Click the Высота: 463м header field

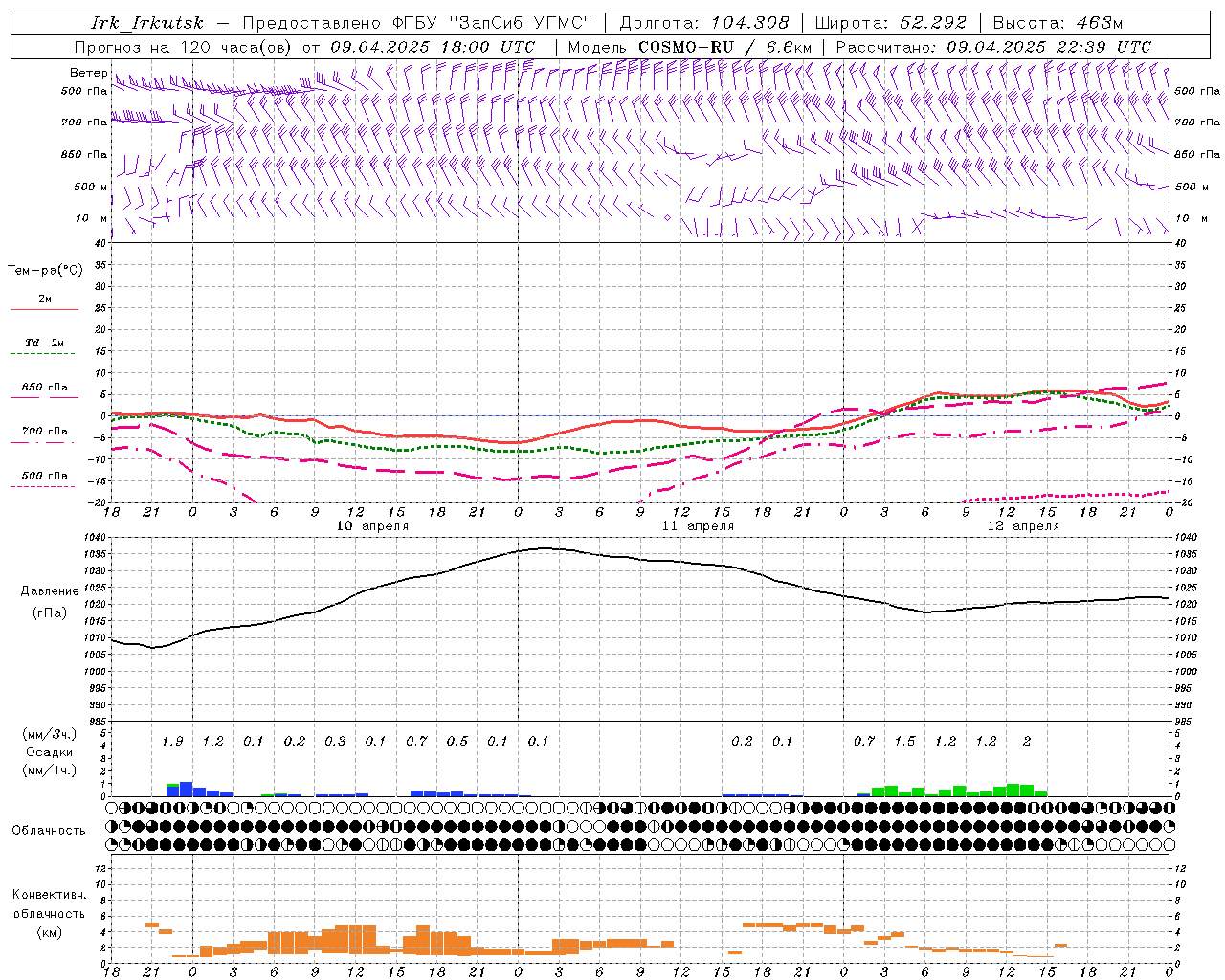[x=1058, y=23]
